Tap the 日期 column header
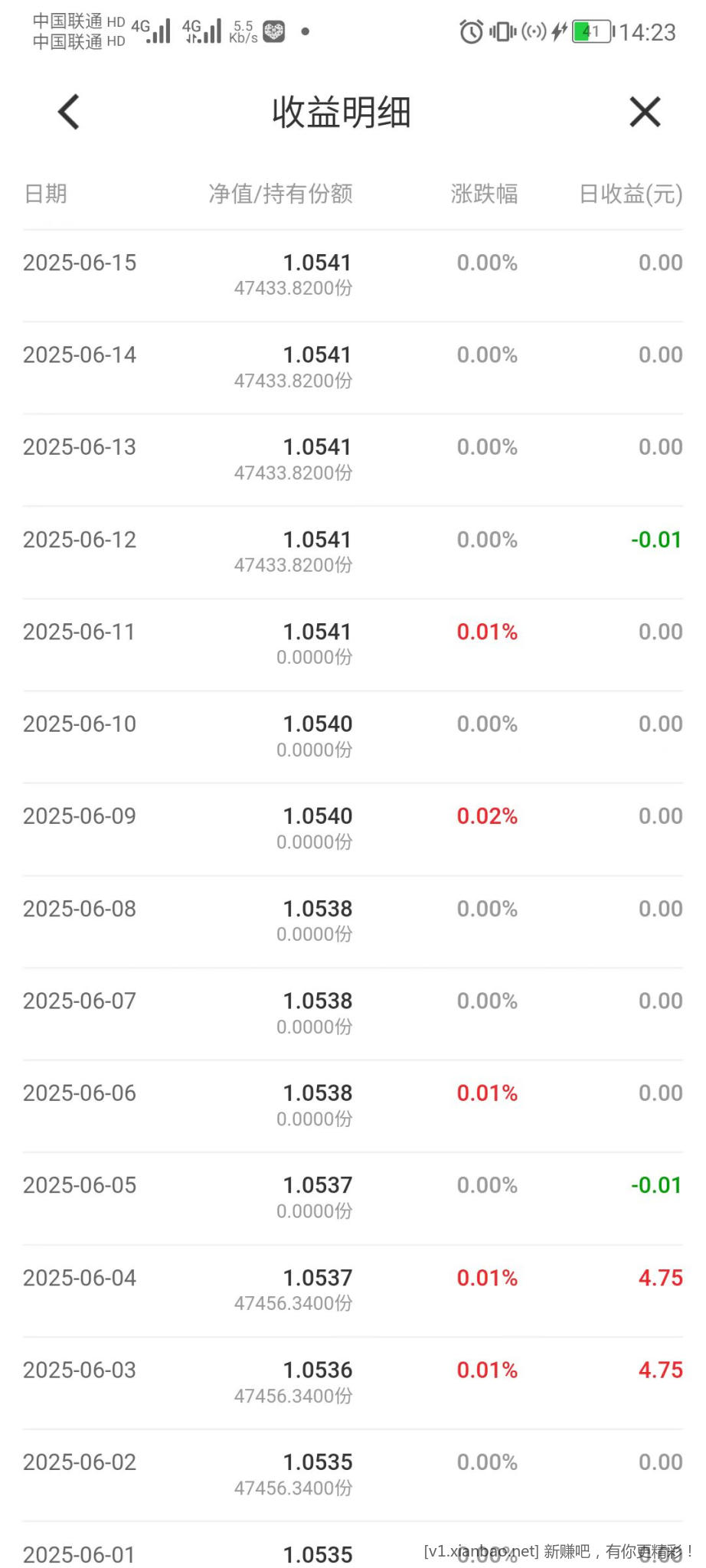Screen dimensions: 706x1568 46,194
